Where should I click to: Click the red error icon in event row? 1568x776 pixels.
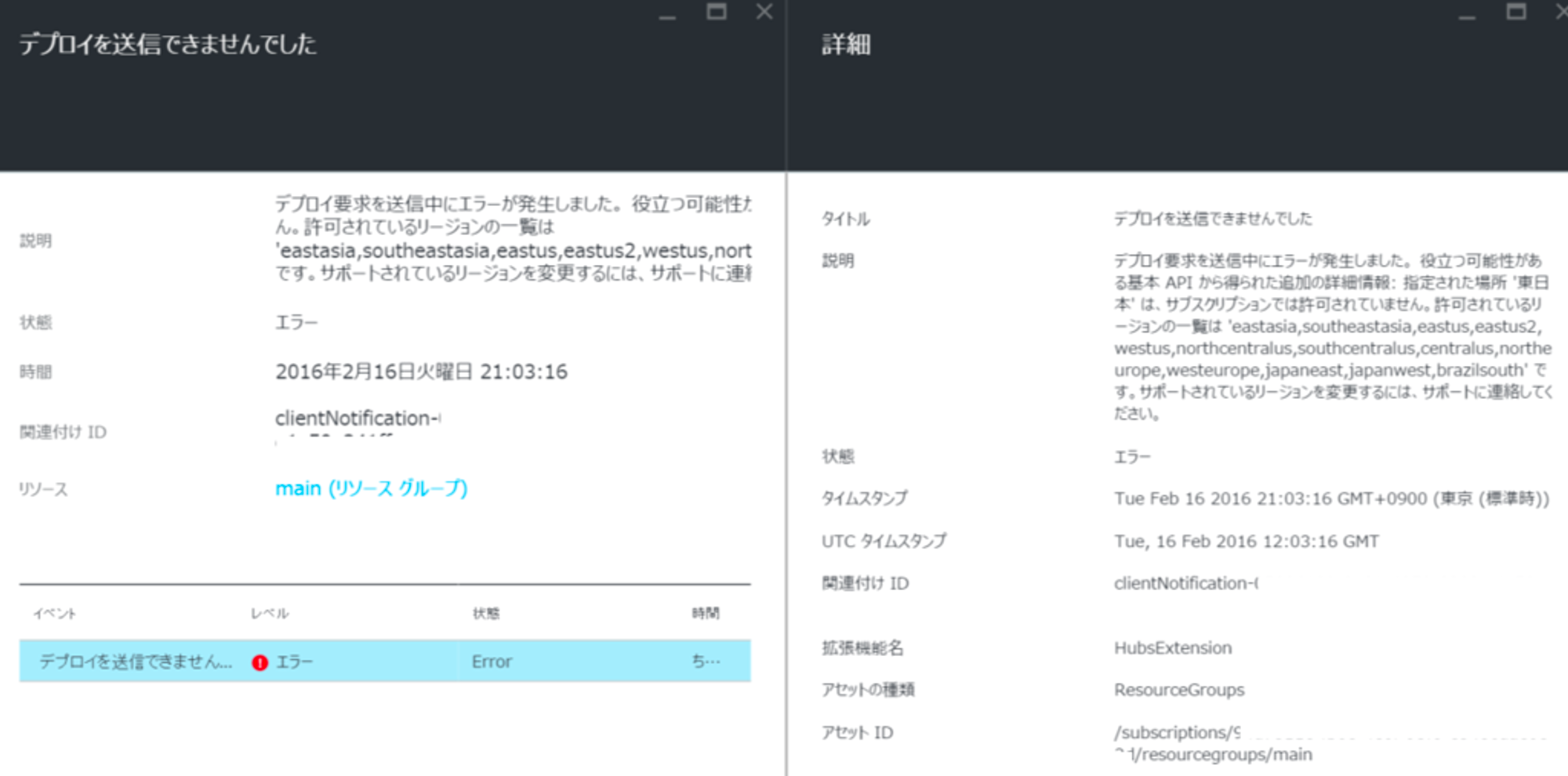(260, 662)
